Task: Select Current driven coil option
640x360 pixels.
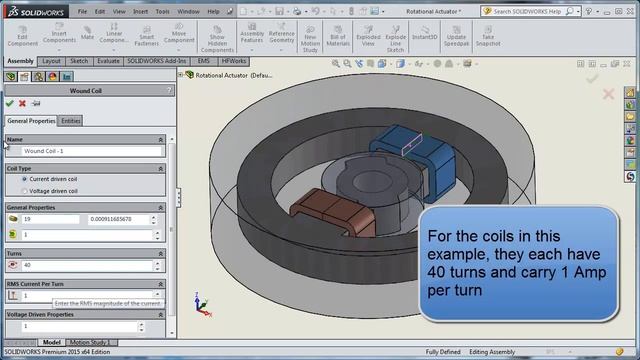Action: (24, 179)
